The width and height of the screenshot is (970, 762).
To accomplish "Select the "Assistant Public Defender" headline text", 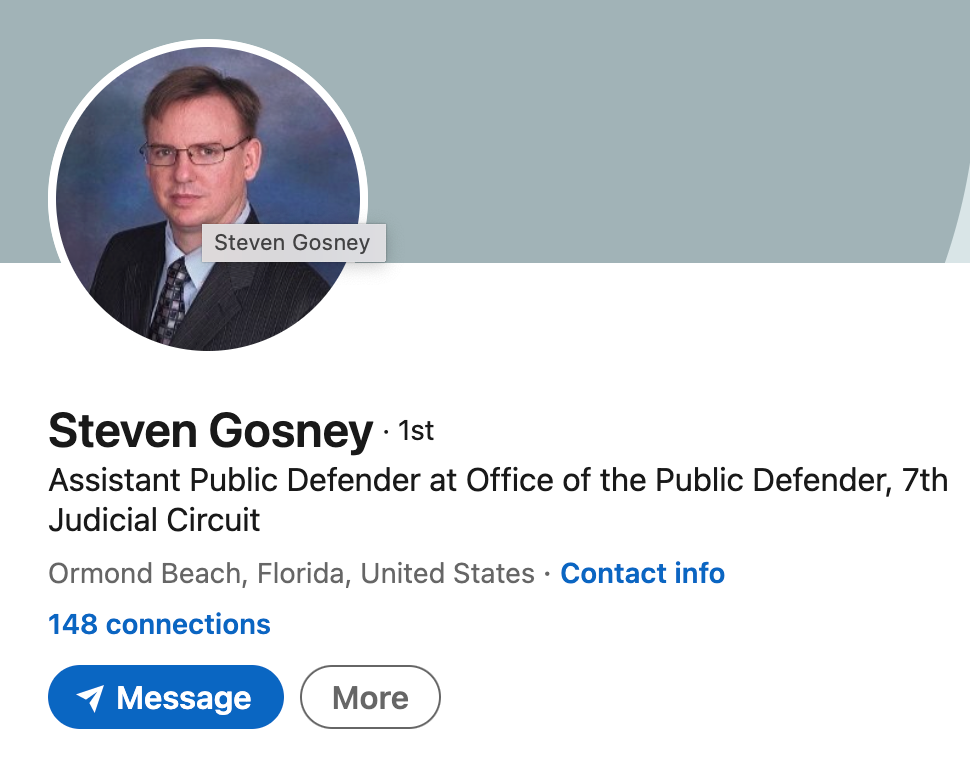I will pos(234,481).
